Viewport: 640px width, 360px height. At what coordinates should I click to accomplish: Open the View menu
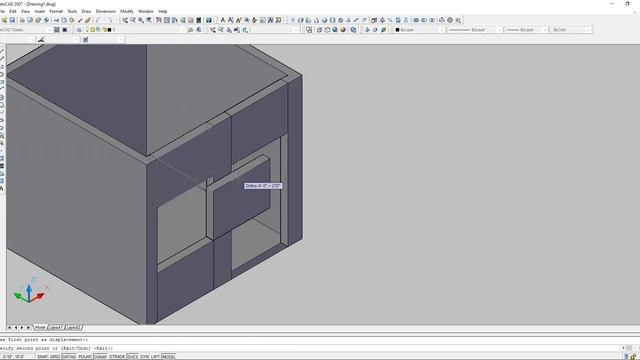(x=25, y=11)
